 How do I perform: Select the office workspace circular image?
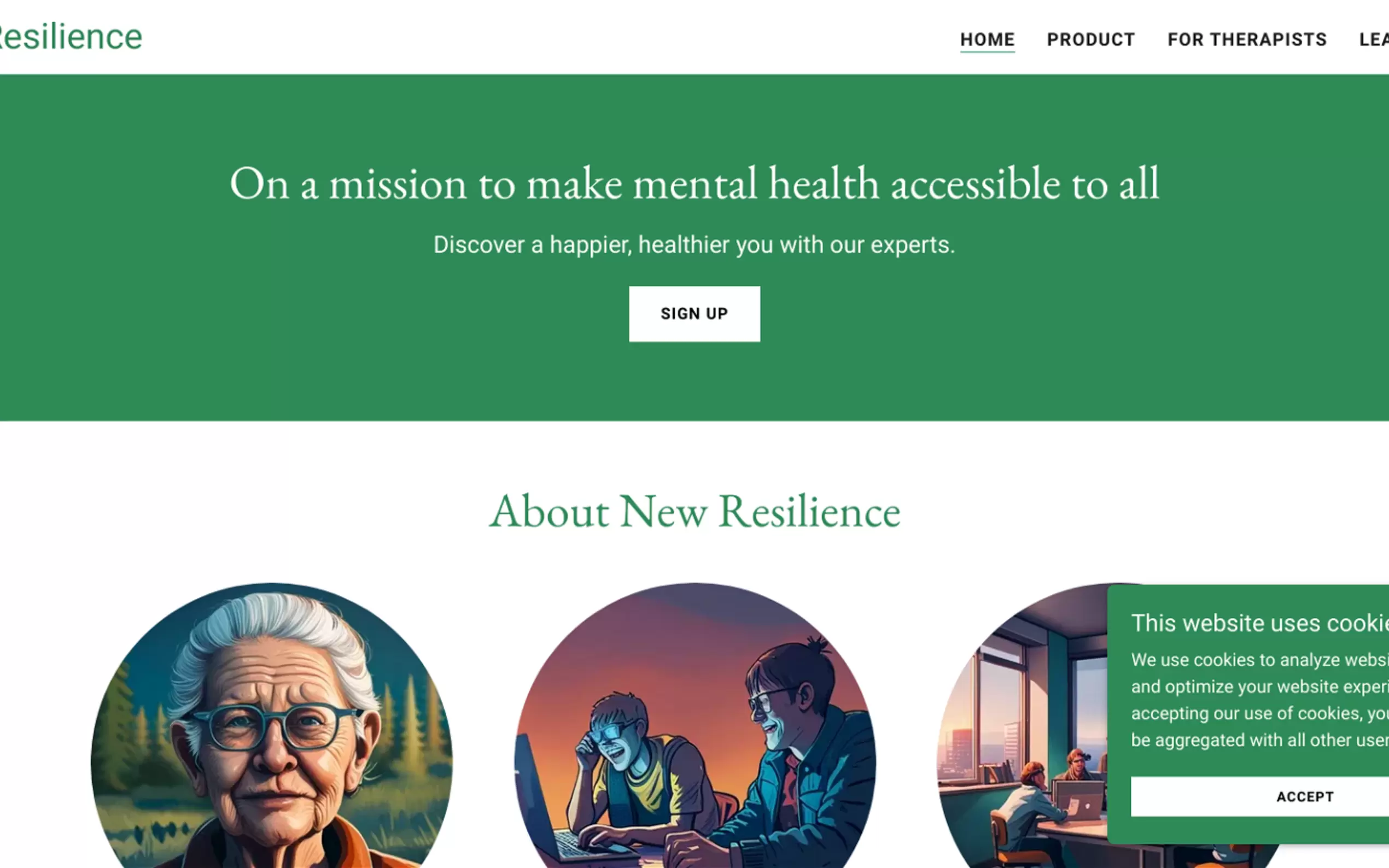coord(1022,726)
